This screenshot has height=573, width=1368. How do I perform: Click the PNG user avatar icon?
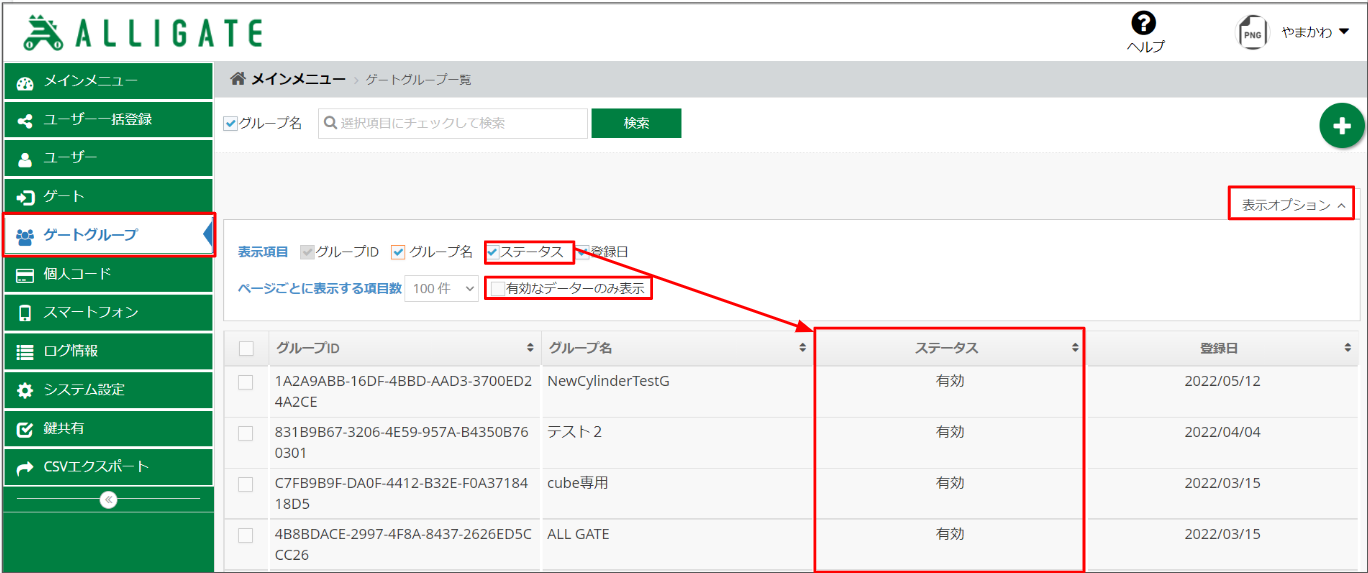1252,32
